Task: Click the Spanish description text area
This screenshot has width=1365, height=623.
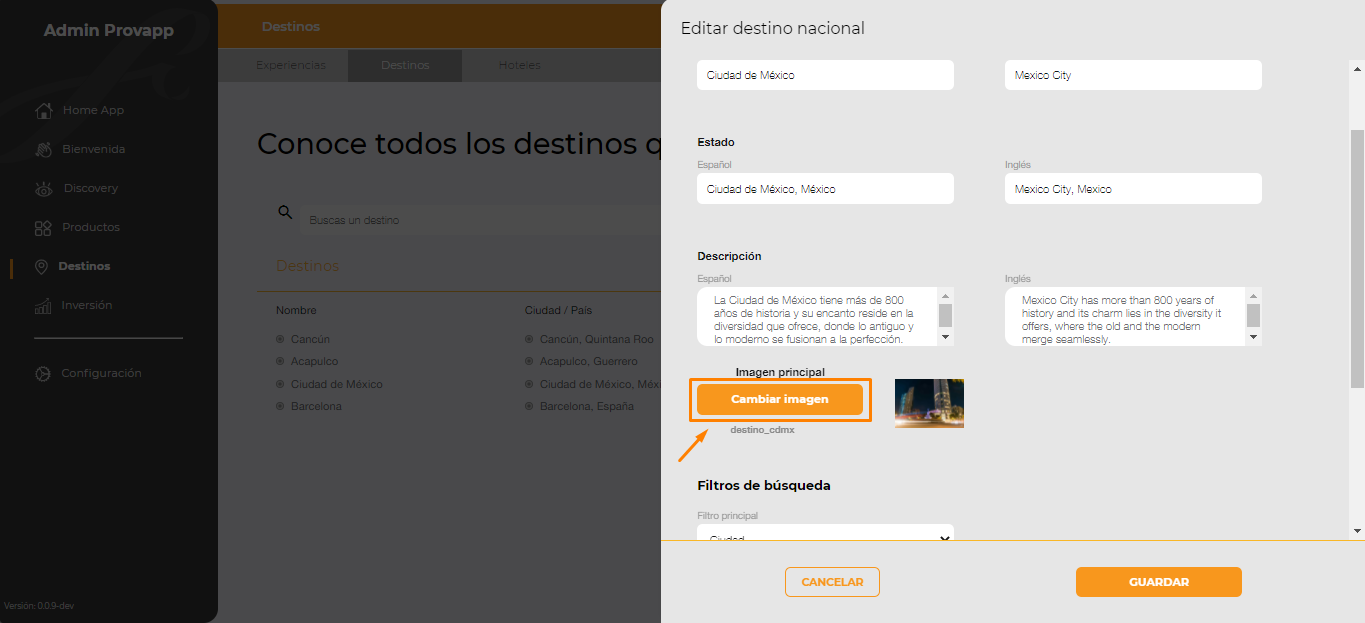Action: [817, 317]
